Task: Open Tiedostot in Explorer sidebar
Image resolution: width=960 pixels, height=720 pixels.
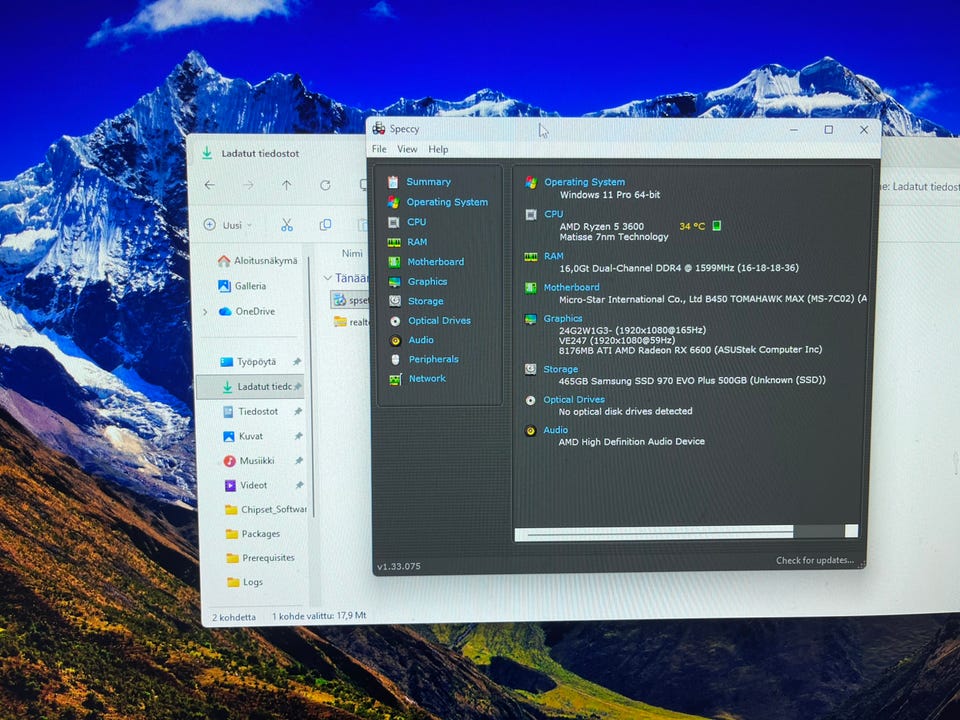Action: pos(251,411)
